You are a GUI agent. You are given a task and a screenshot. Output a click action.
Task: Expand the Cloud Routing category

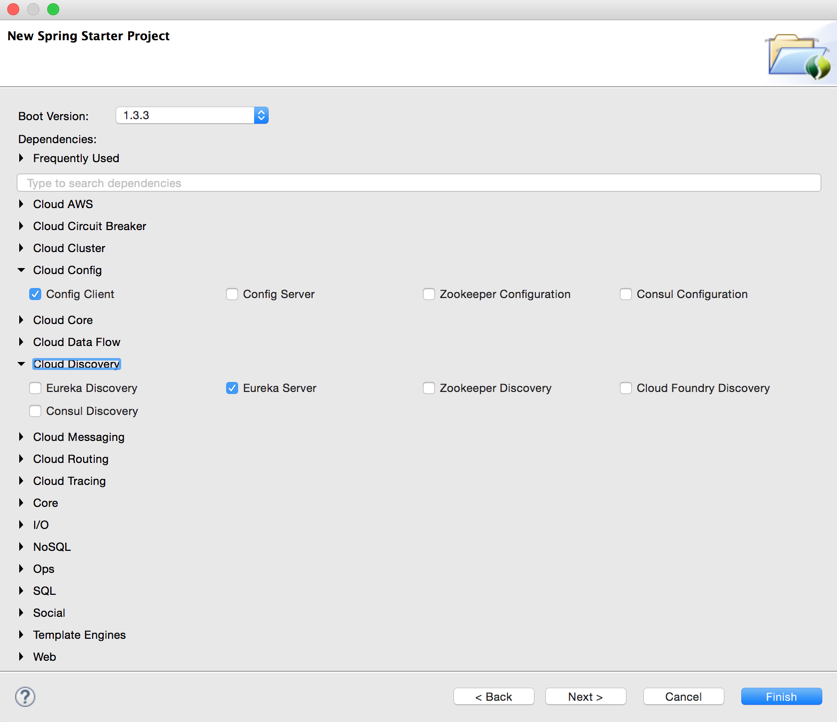[21, 458]
